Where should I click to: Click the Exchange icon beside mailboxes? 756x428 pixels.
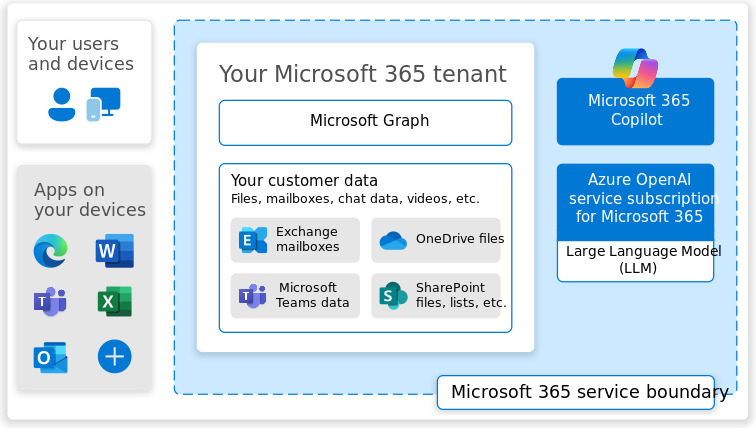click(x=252, y=240)
